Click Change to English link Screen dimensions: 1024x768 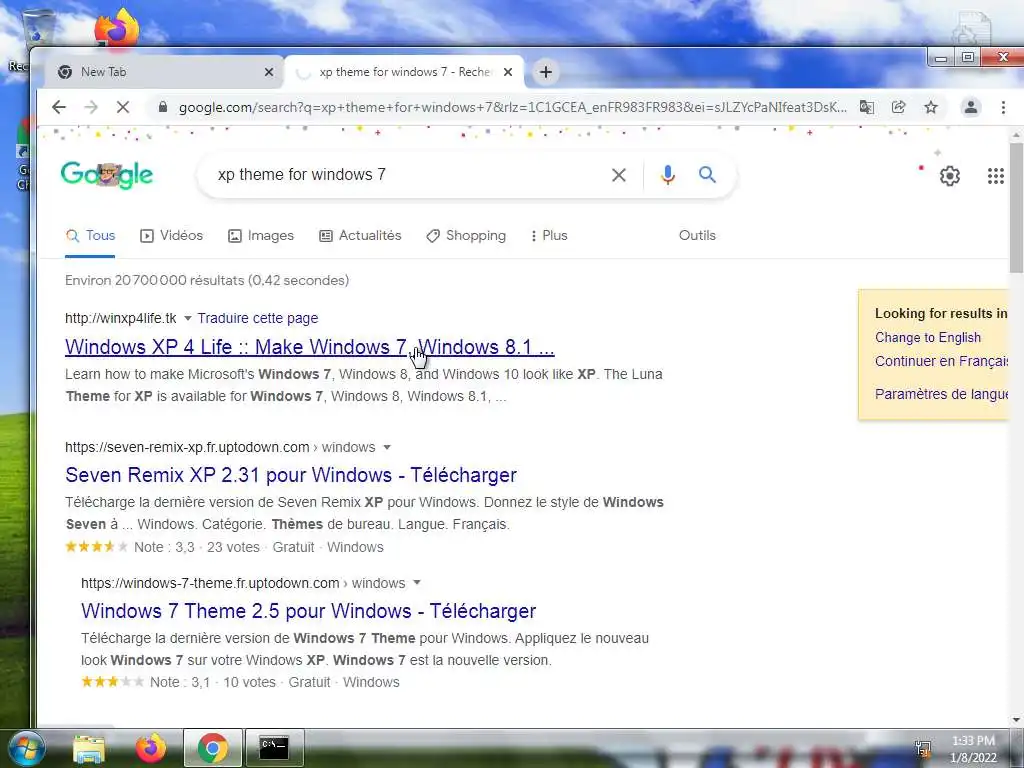tap(928, 338)
